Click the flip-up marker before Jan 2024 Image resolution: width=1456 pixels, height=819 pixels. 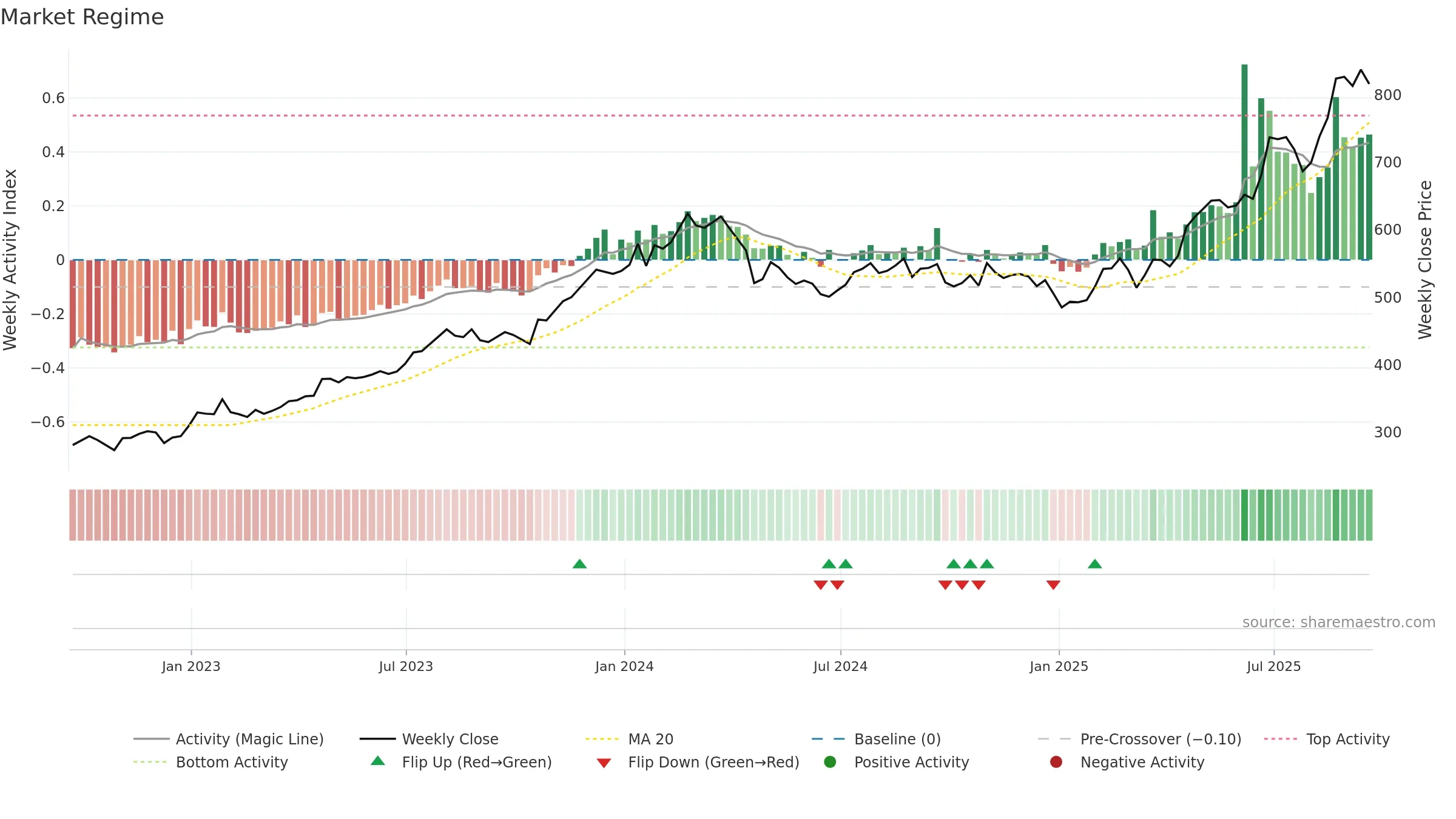[579, 564]
